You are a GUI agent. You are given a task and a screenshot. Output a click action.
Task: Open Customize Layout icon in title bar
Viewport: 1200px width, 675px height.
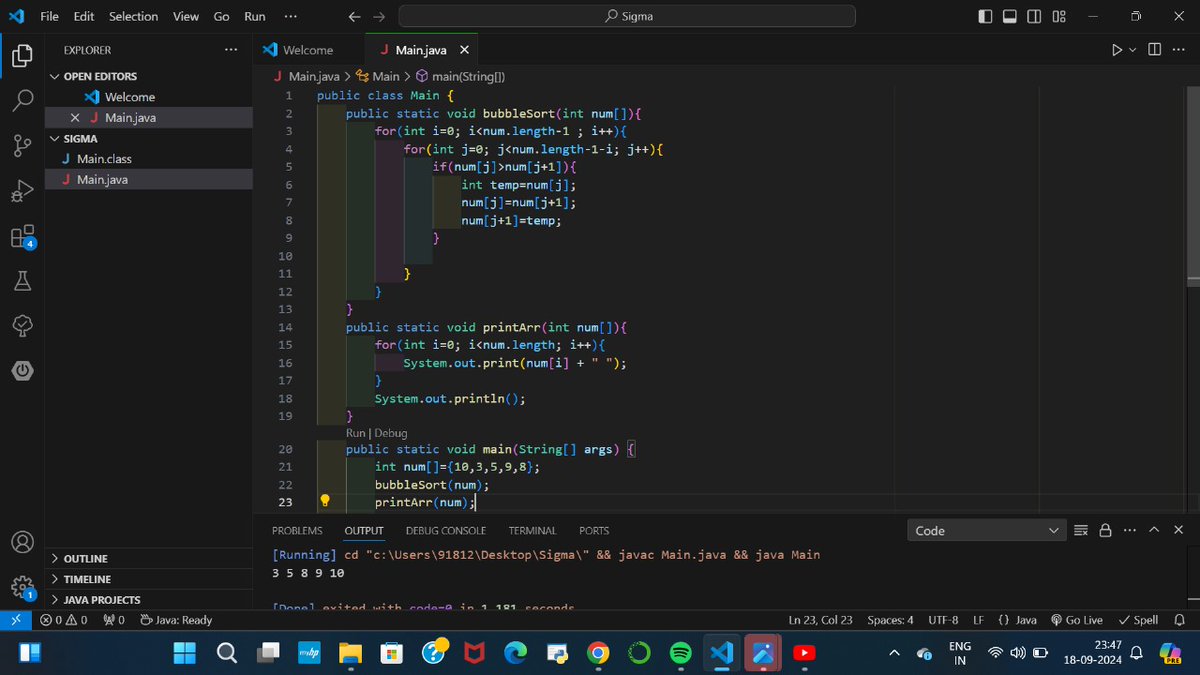point(1060,16)
